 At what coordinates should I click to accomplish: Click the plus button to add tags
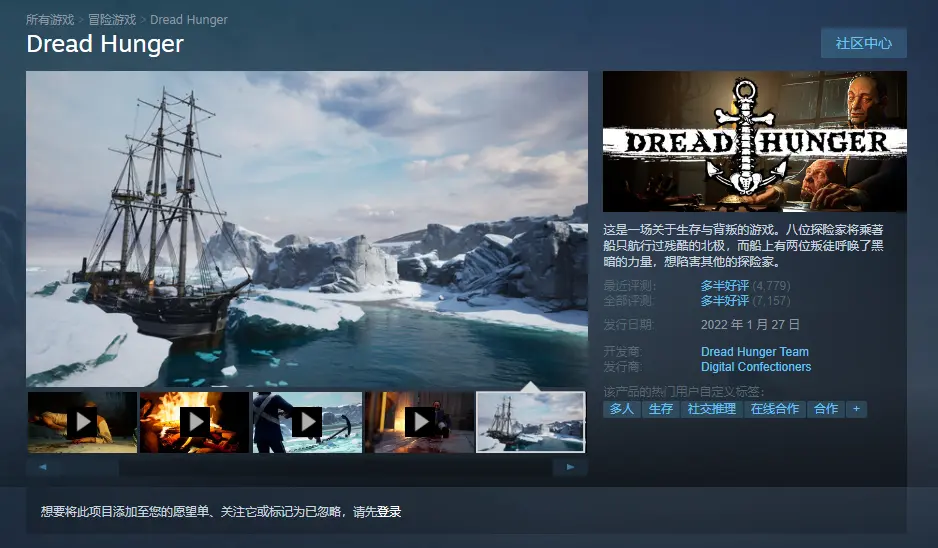(x=857, y=409)
